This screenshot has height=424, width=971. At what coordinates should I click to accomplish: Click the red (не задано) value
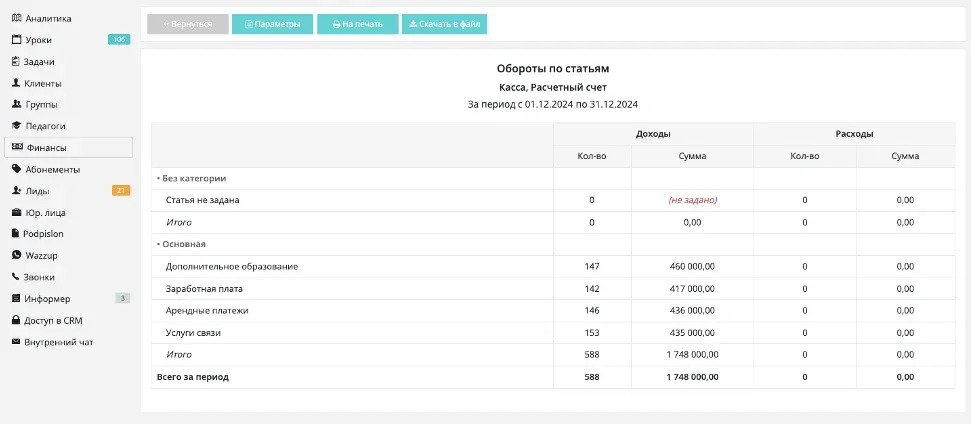(692, 200)
